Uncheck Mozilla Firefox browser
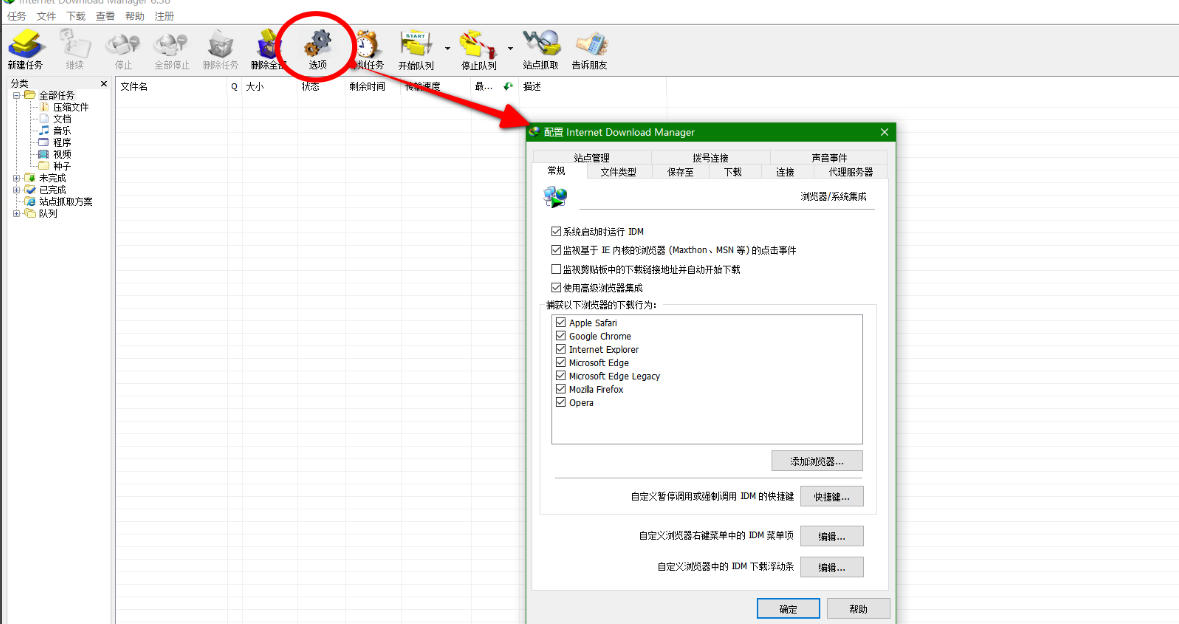This screenshot has height=624, width=1179. point(561,389)
